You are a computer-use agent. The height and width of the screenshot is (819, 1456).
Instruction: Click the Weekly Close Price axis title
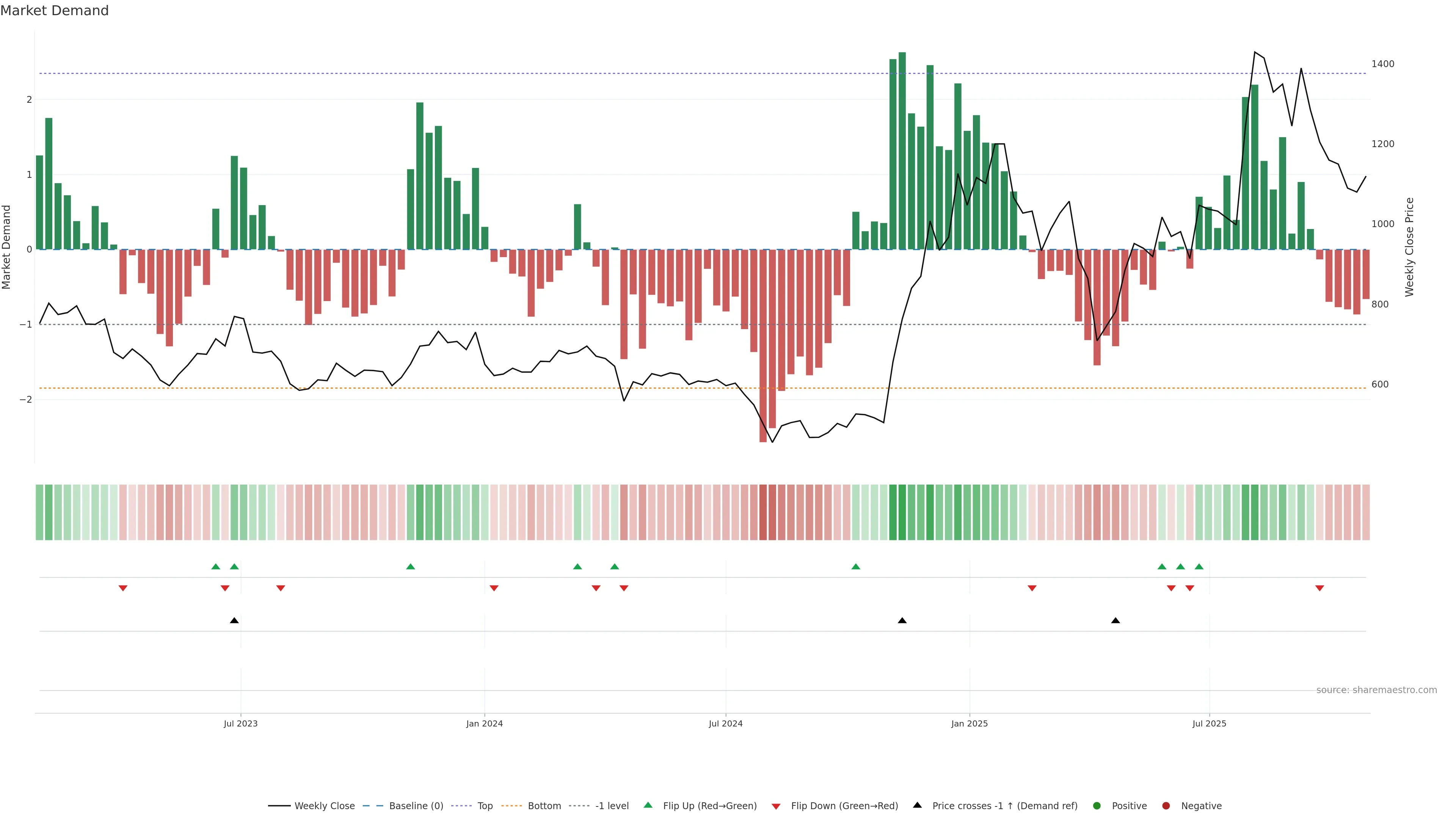tap(1410, 247)
